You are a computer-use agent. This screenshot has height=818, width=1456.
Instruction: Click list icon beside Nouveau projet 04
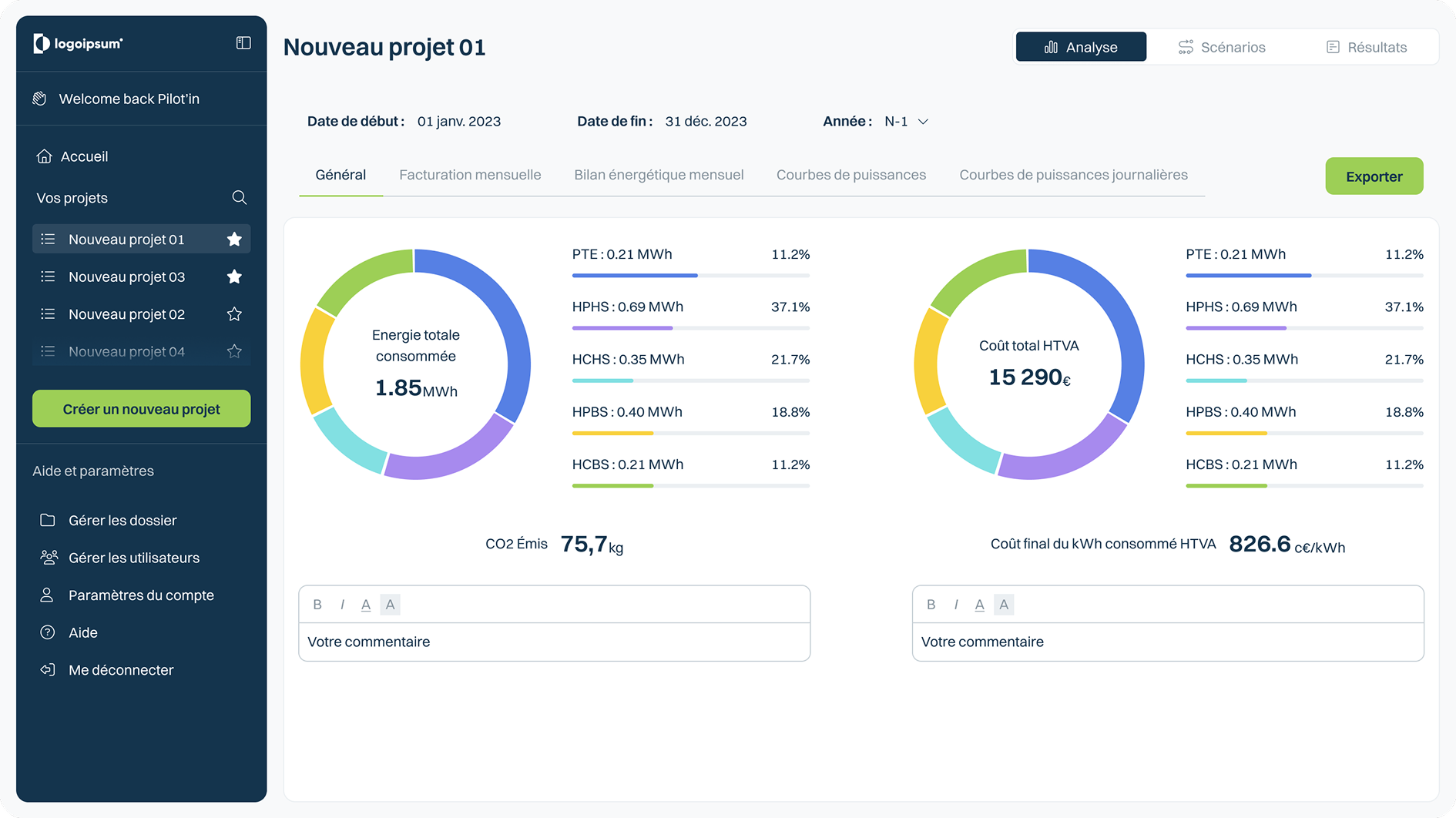[48, 351]
